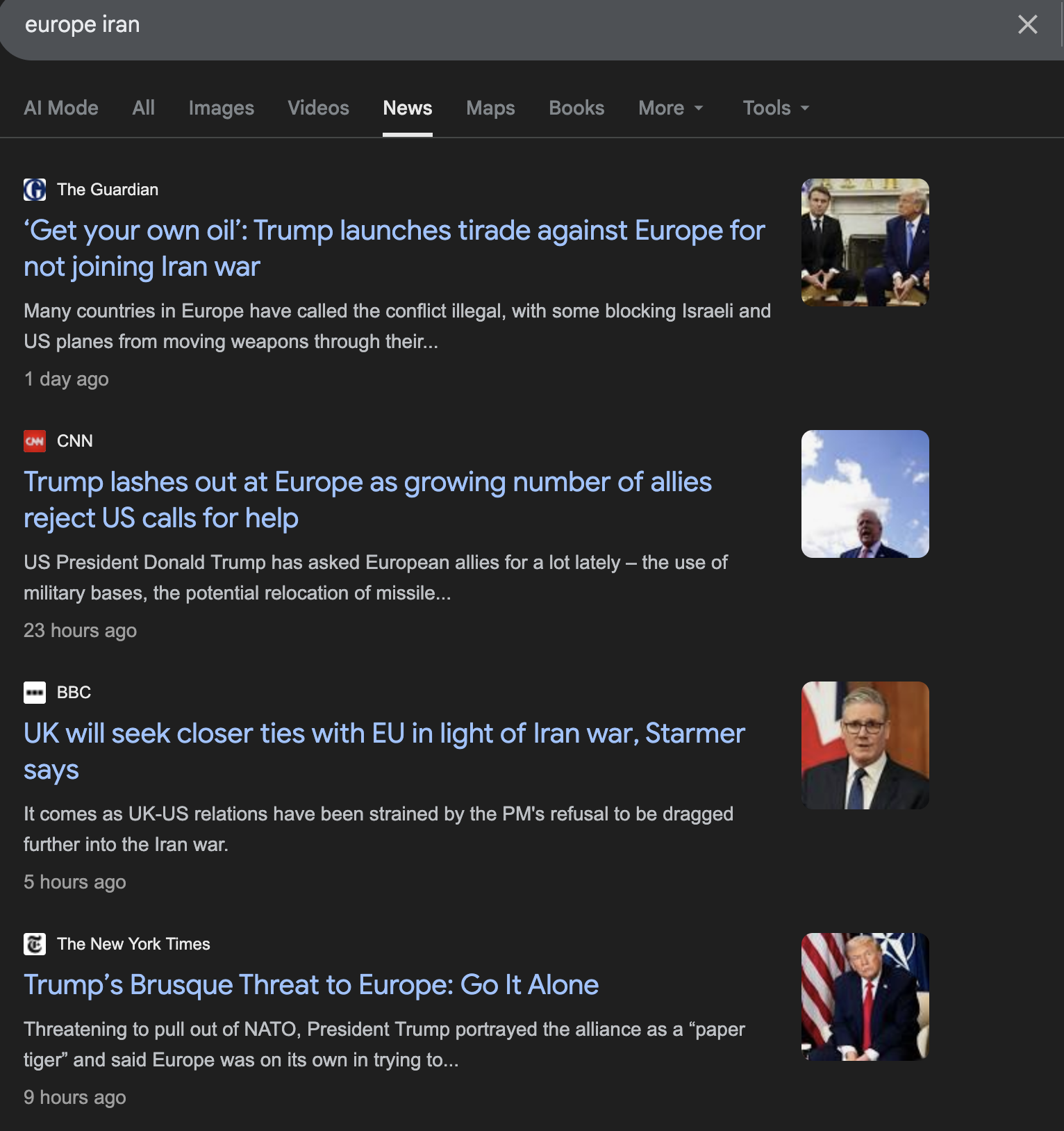This screenshot has width=1064, height=1131.
Task: Open the Guardian 'Get your own oil' headline
Action: [x=394, y=249]
